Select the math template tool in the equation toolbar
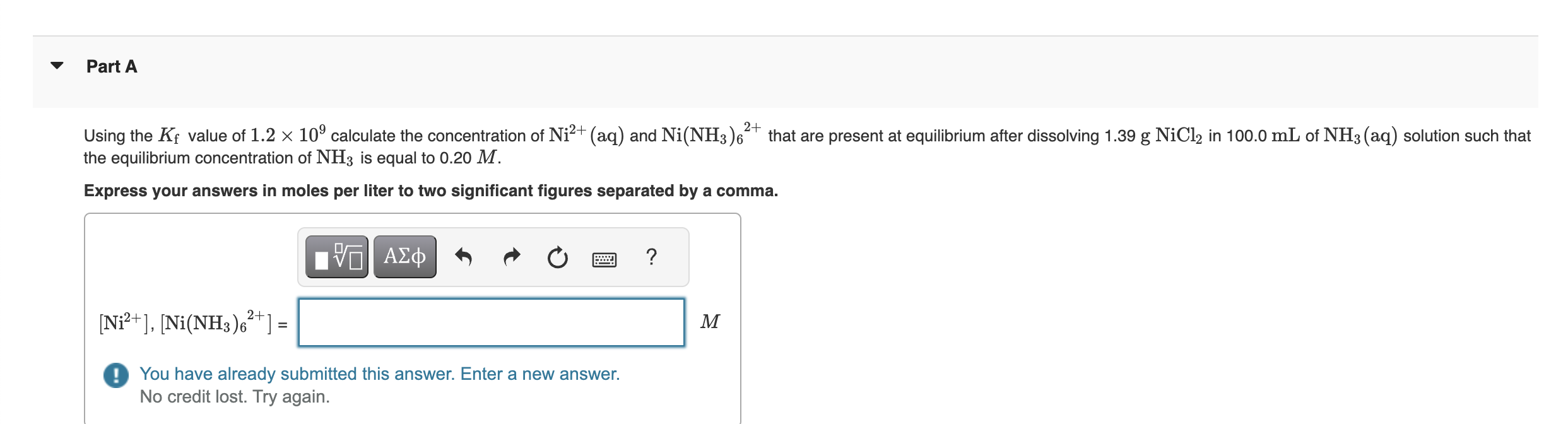 click(338, 257)
